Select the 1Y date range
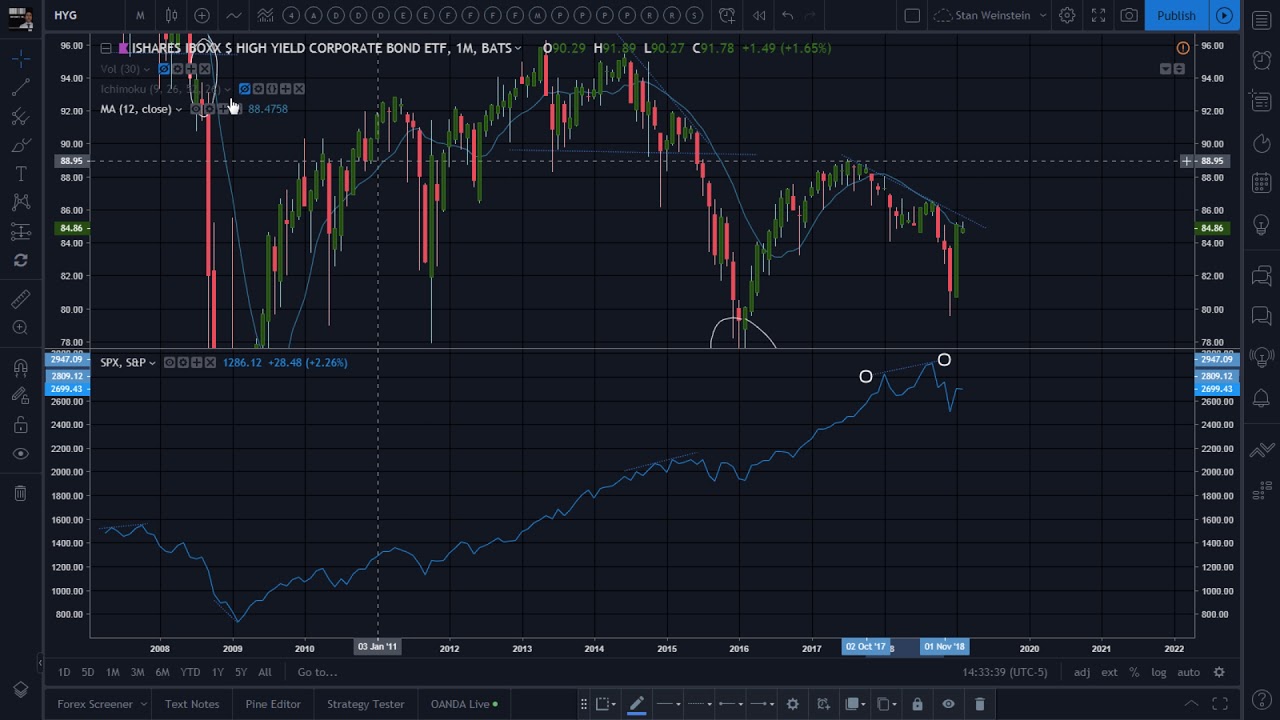This screenshot has height=720, width=1280. pyautogui.click(x=217, y=672)
